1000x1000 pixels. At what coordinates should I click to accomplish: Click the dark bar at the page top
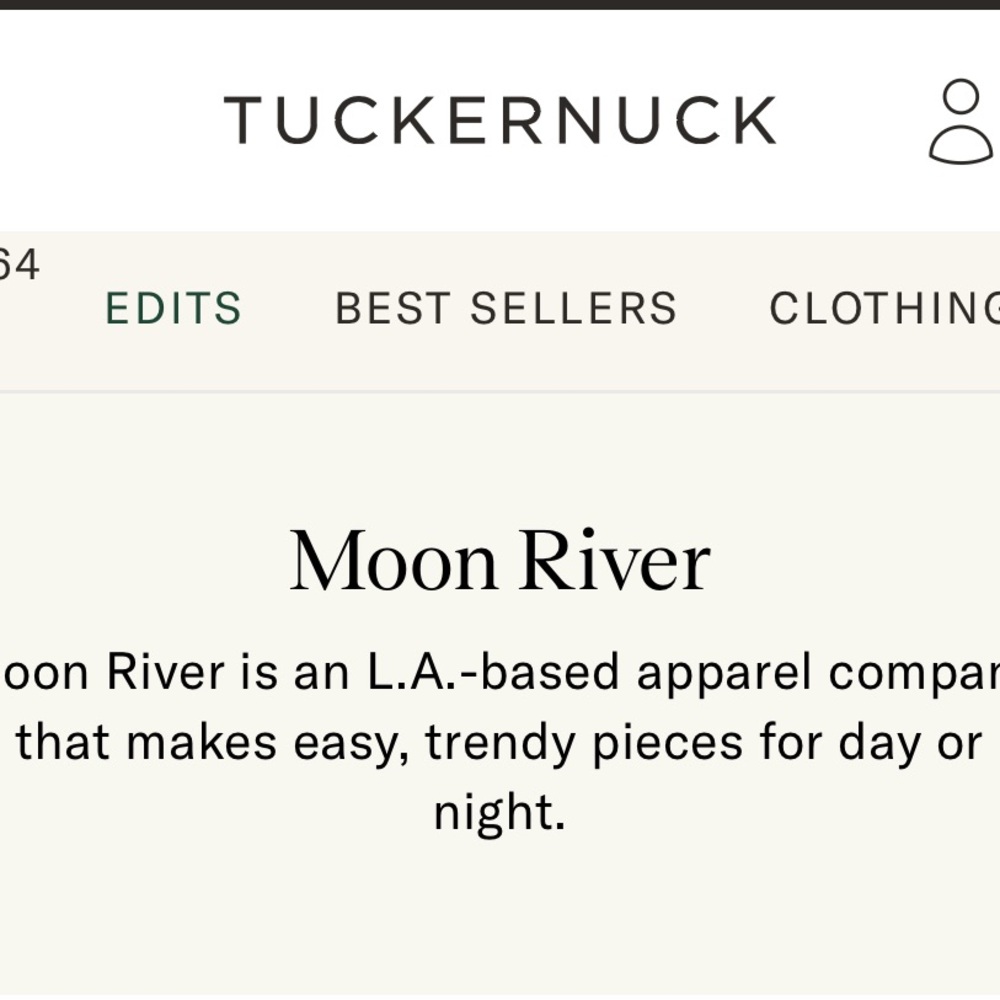[500, 4]
